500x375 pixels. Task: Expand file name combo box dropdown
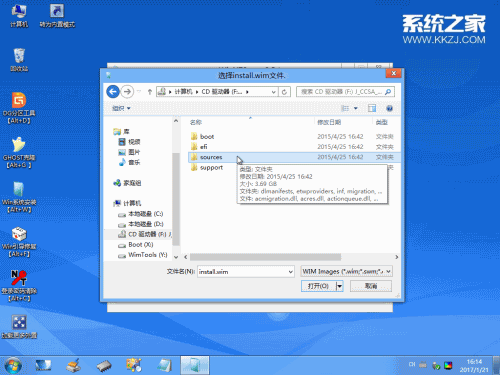[x=290, y=272]
